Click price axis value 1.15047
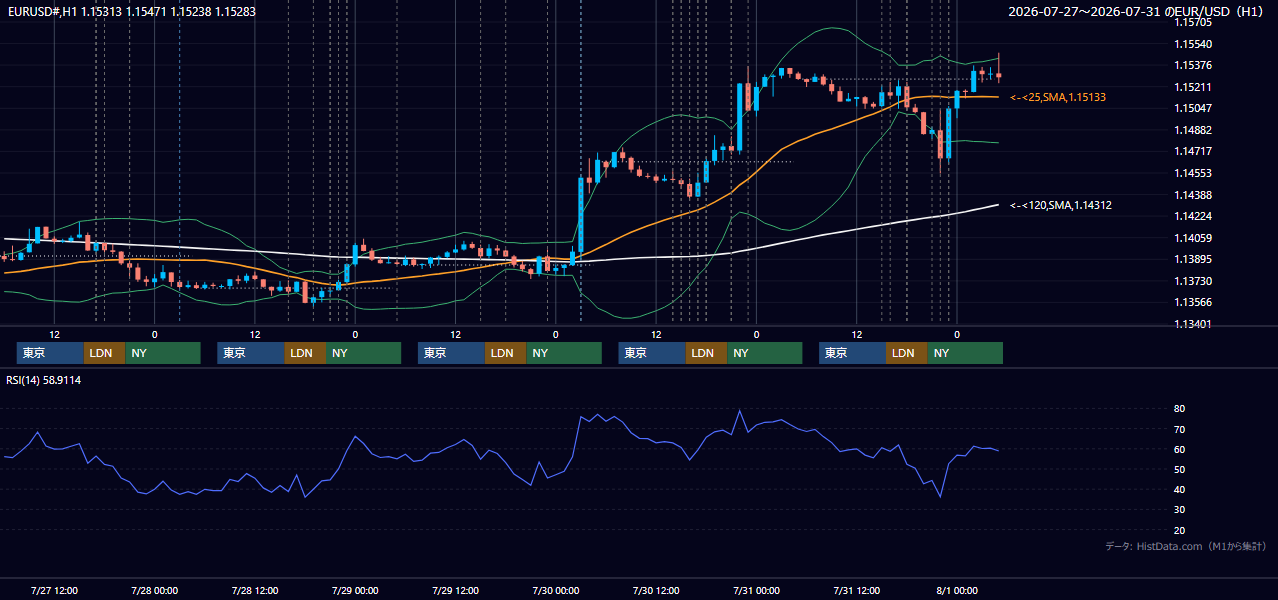The image size is (1278, 600). click(x=1193, y=108)
